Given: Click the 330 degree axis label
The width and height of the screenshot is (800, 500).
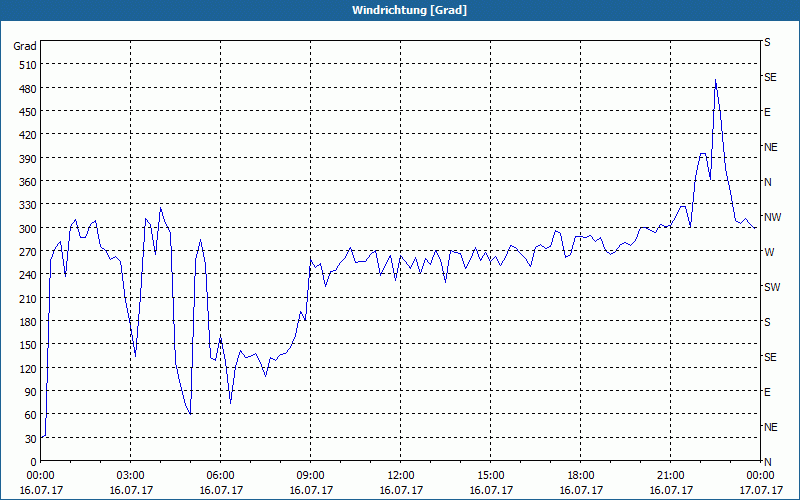Looking at the screenshot, I should click(x=28, y=205).
